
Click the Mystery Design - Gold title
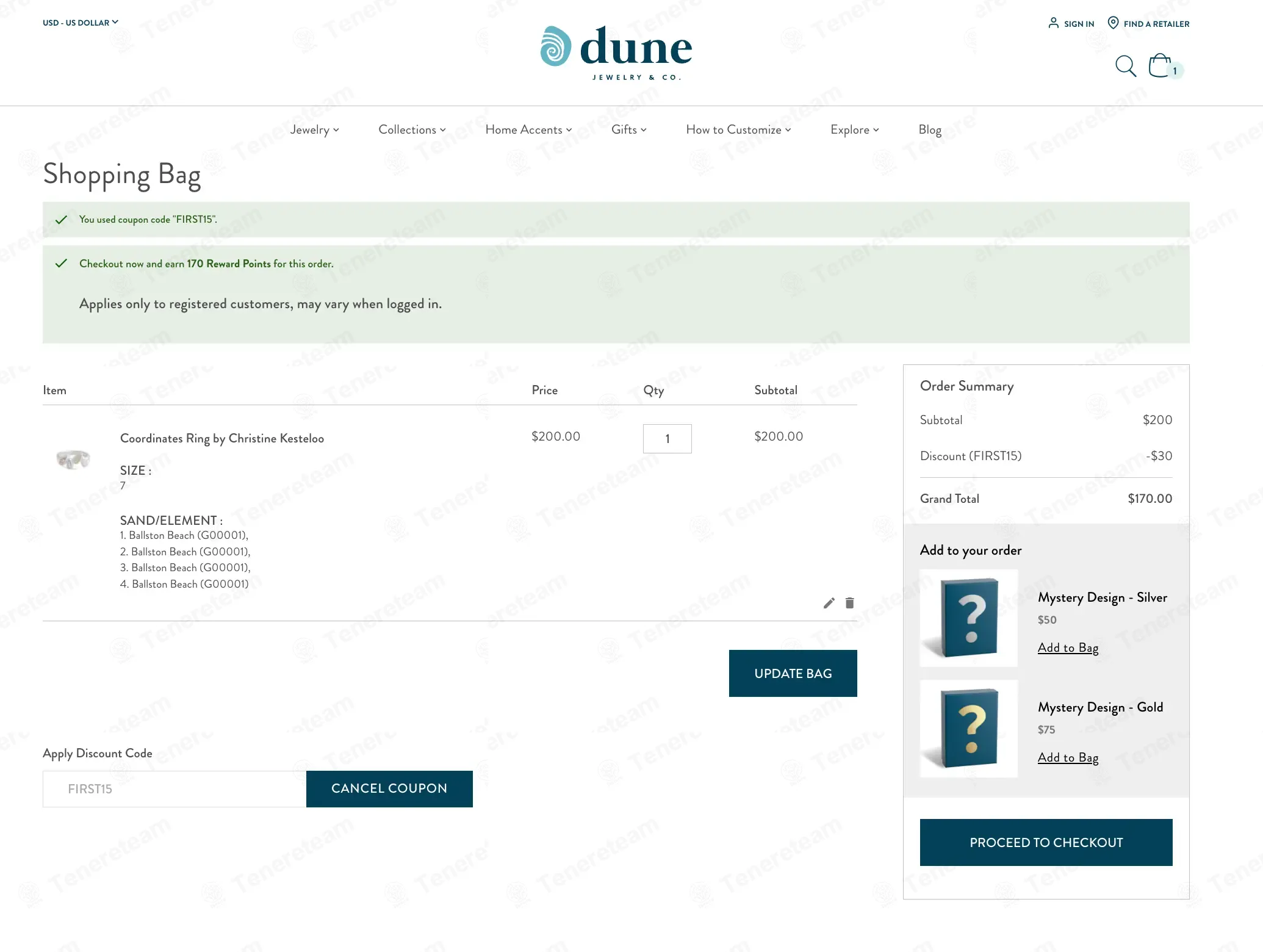pos(1101,707)
